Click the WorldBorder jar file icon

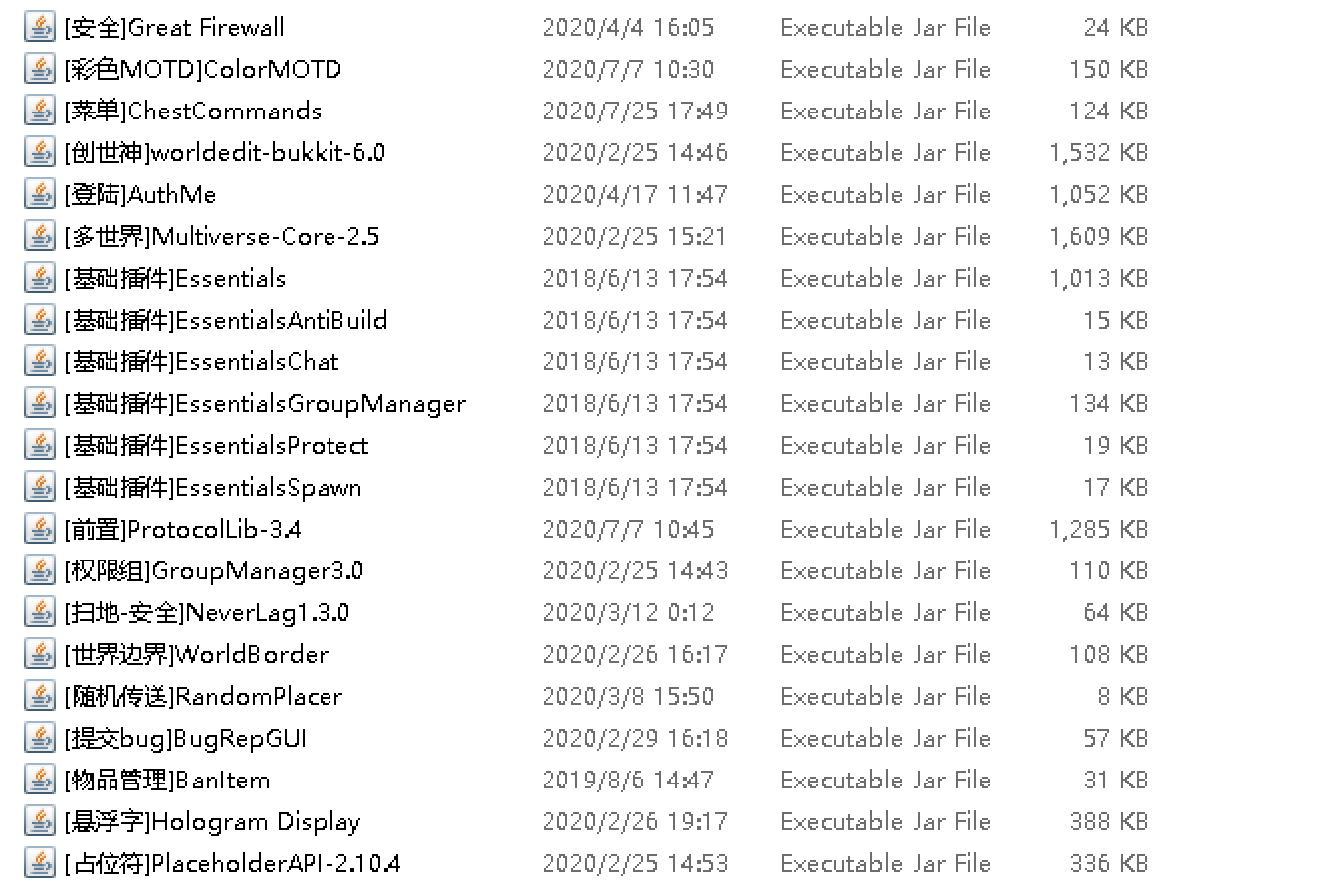40,654
